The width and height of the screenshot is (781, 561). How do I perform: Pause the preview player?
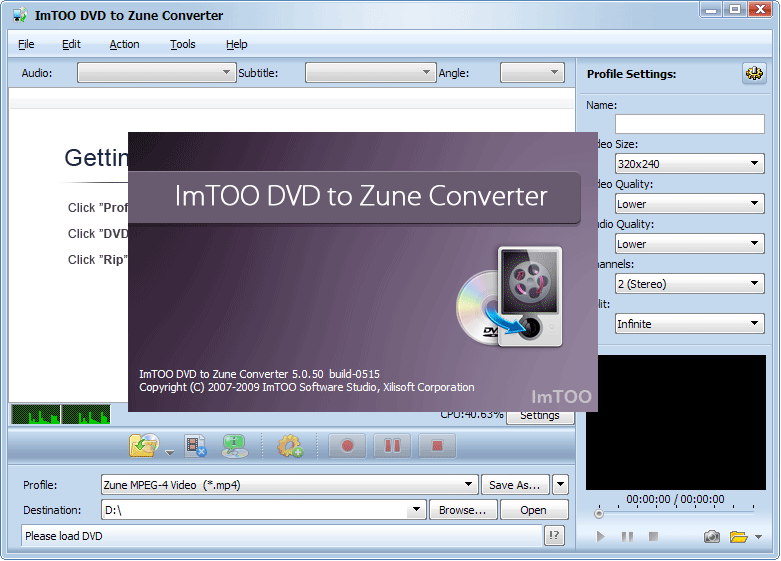tap(628, 537)
